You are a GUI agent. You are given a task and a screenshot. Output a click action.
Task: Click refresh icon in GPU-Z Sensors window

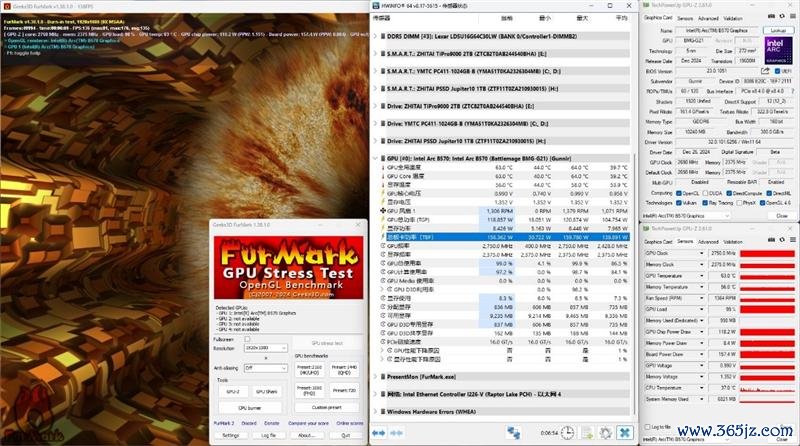pyautogui.click(x=782, y=240)
